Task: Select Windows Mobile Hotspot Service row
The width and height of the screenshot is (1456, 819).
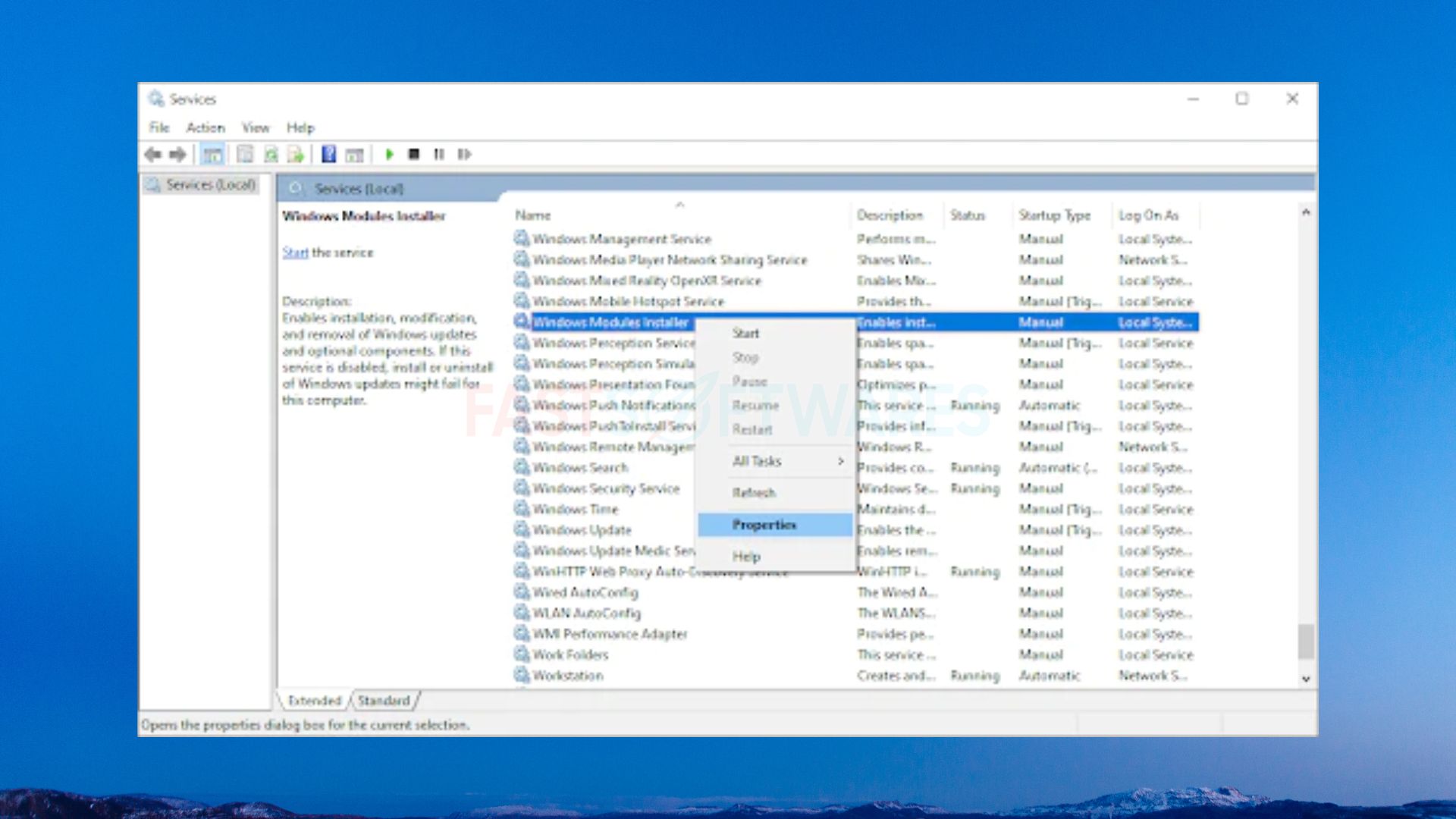Action: (x=855, y=301)
